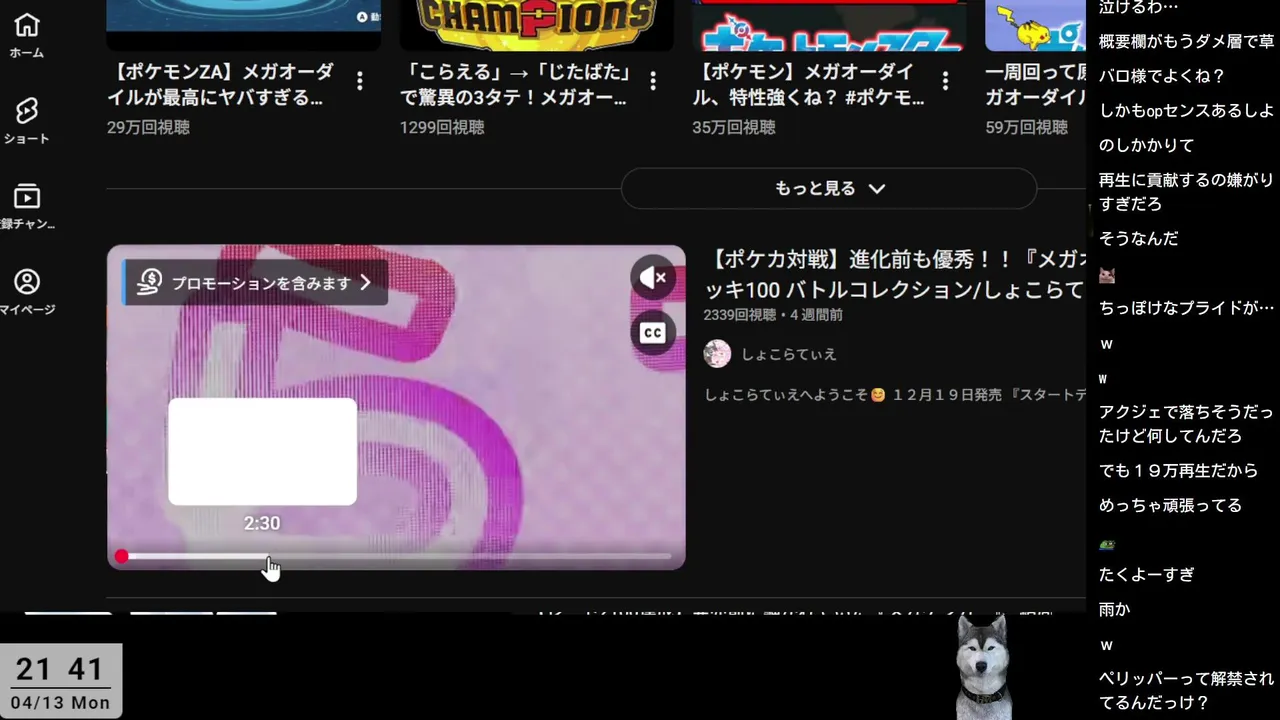Seek the preview video progress bar
This screenshot has height=720, width=1280.
click(x=396, y=556)
